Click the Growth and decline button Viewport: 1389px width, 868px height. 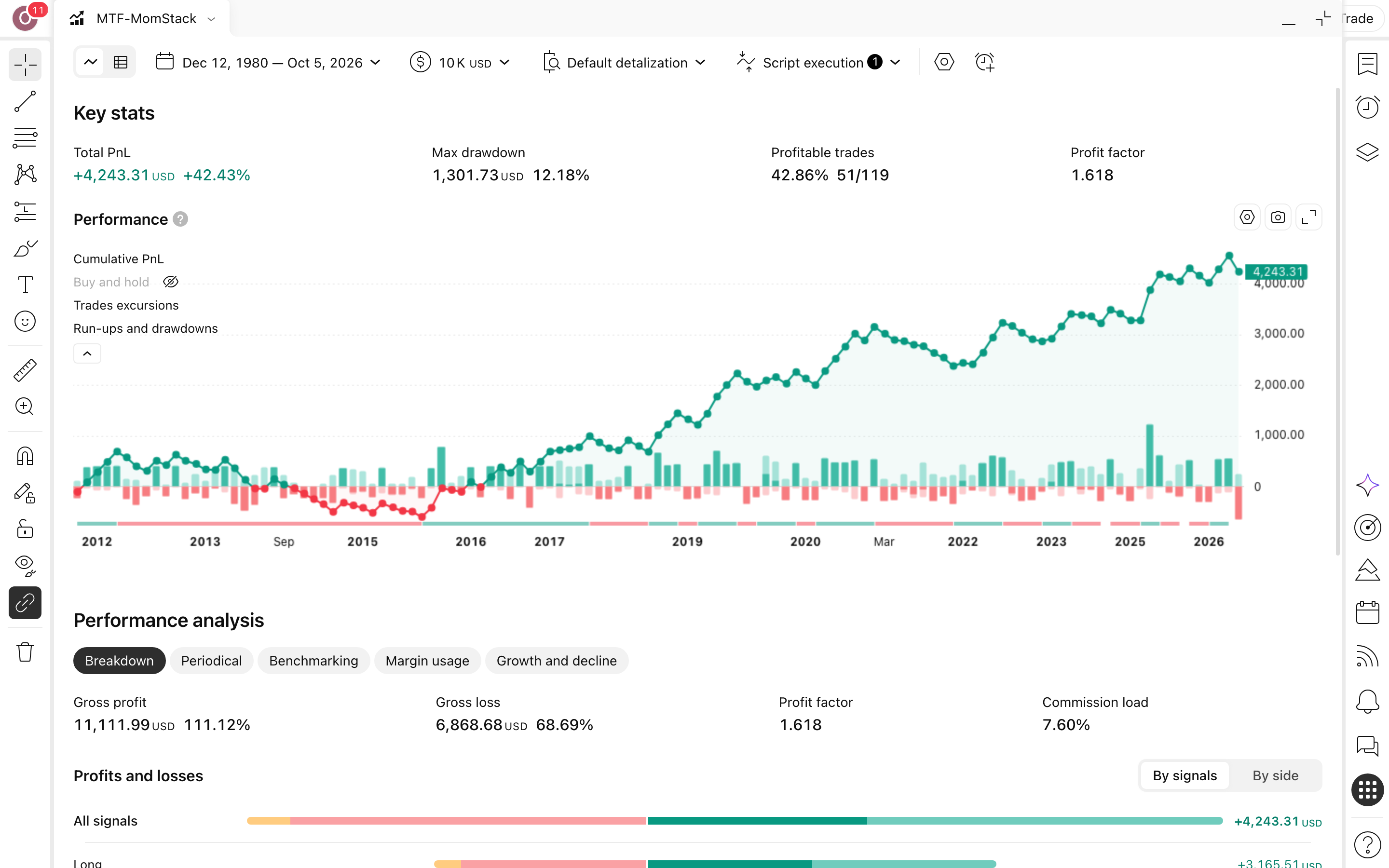point(557,661)
